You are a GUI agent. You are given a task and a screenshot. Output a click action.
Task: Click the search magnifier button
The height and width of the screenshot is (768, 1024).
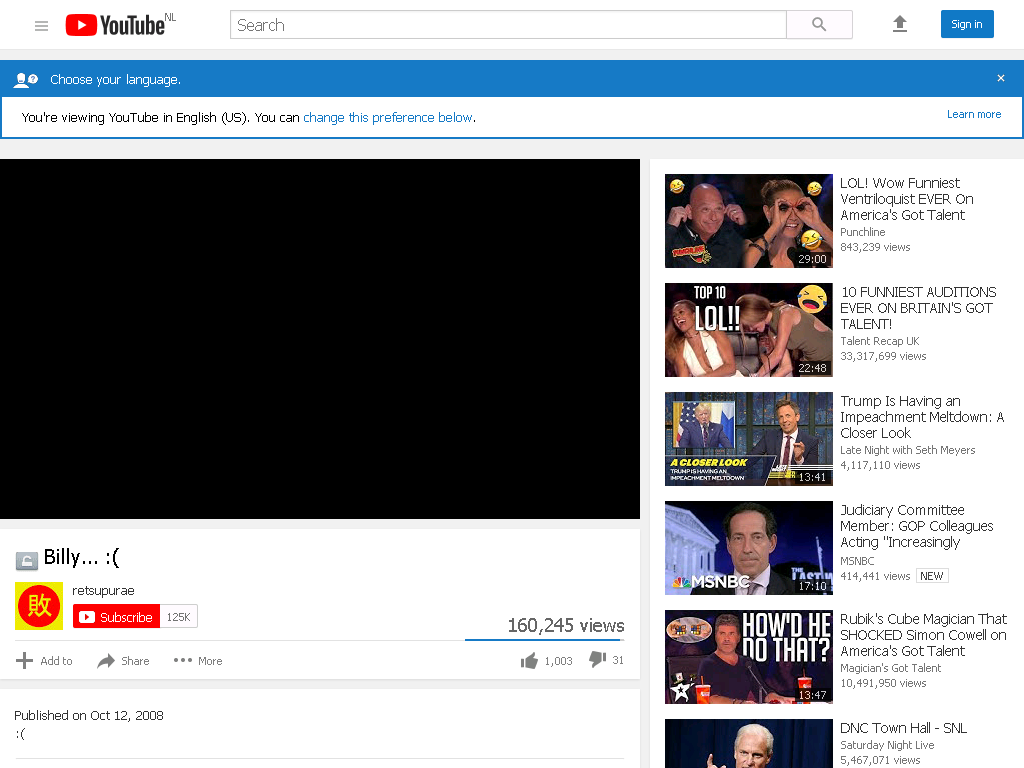click(x=819, y=25)
